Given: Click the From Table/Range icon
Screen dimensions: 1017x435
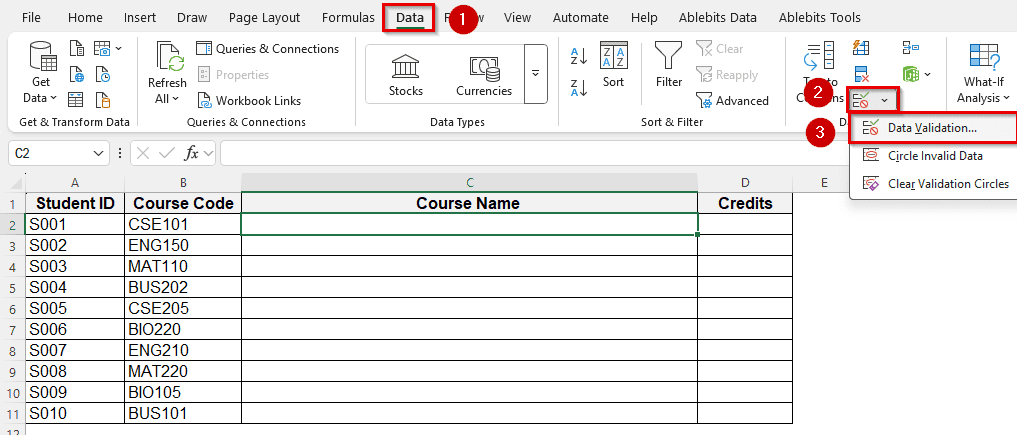Looking at the screenshot, I should coord(77,100).
